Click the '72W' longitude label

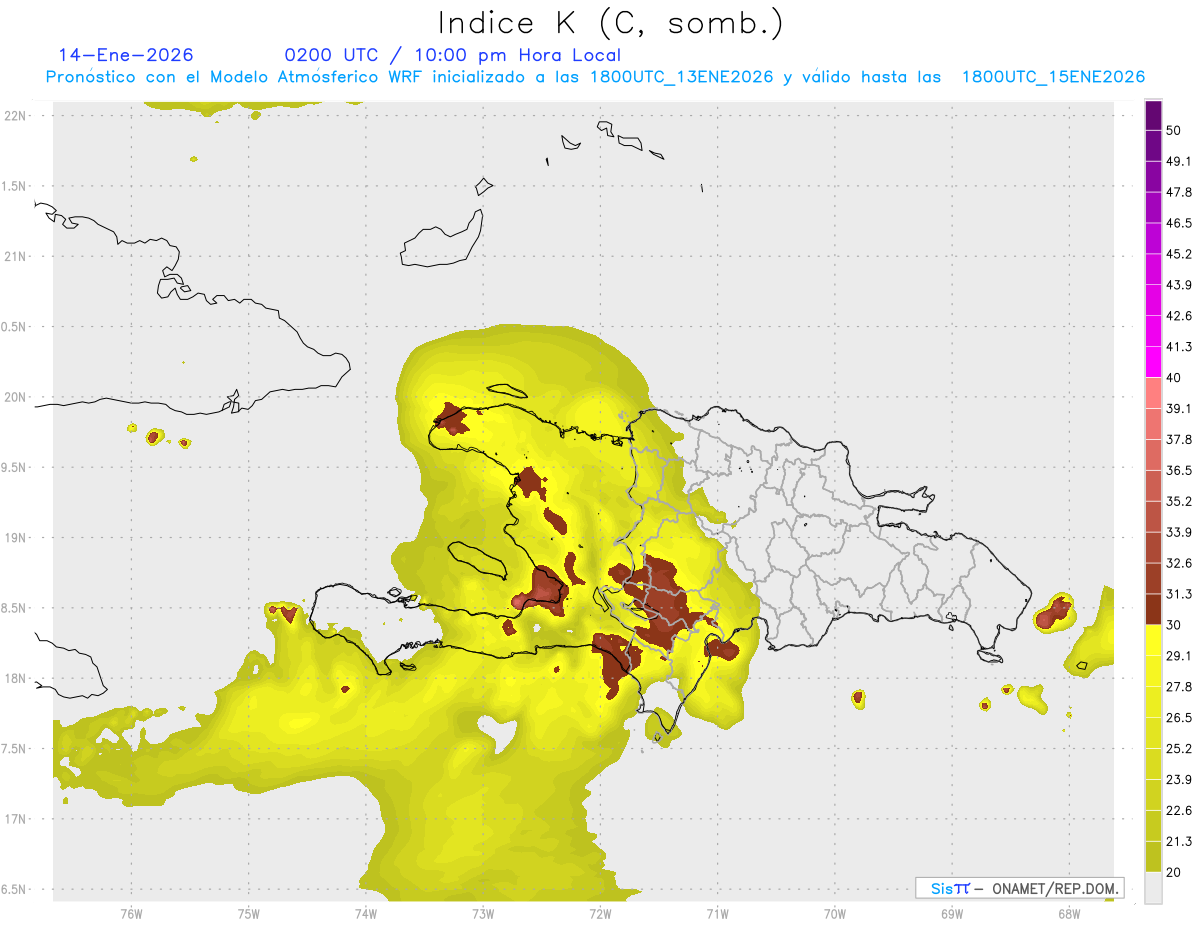pos(600,913)
